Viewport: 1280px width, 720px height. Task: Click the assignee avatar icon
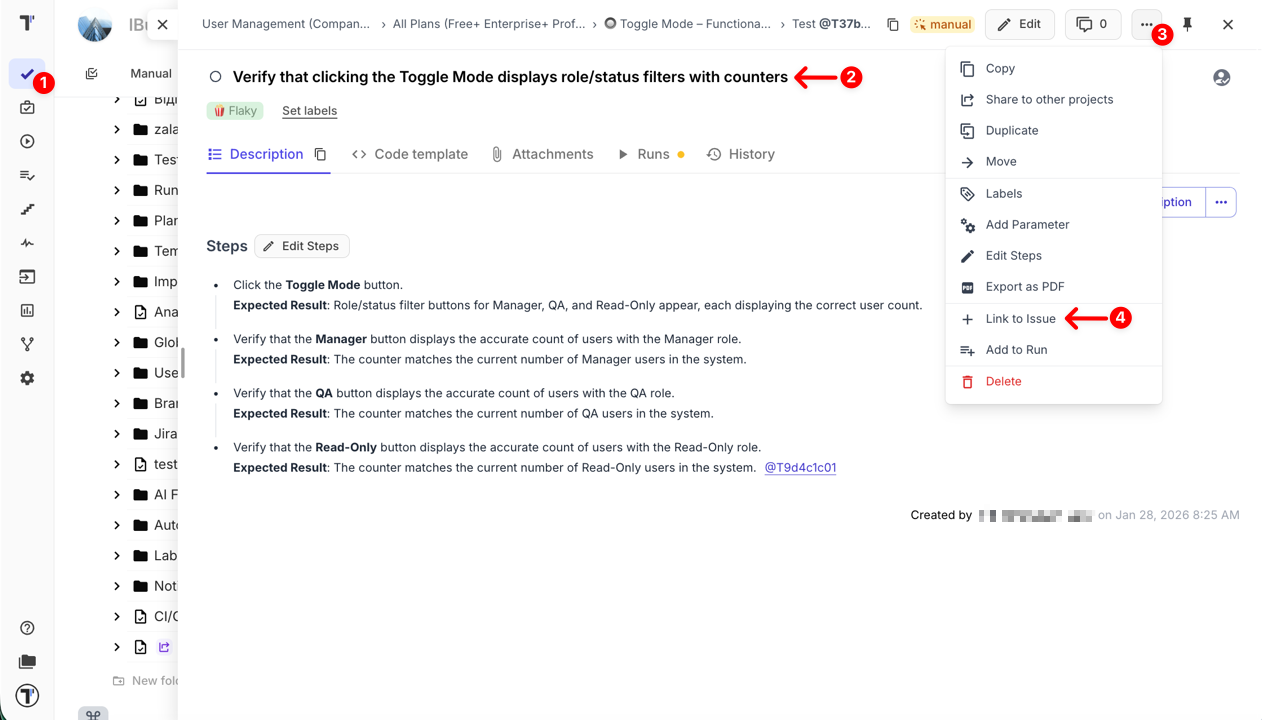[1221, 77]
